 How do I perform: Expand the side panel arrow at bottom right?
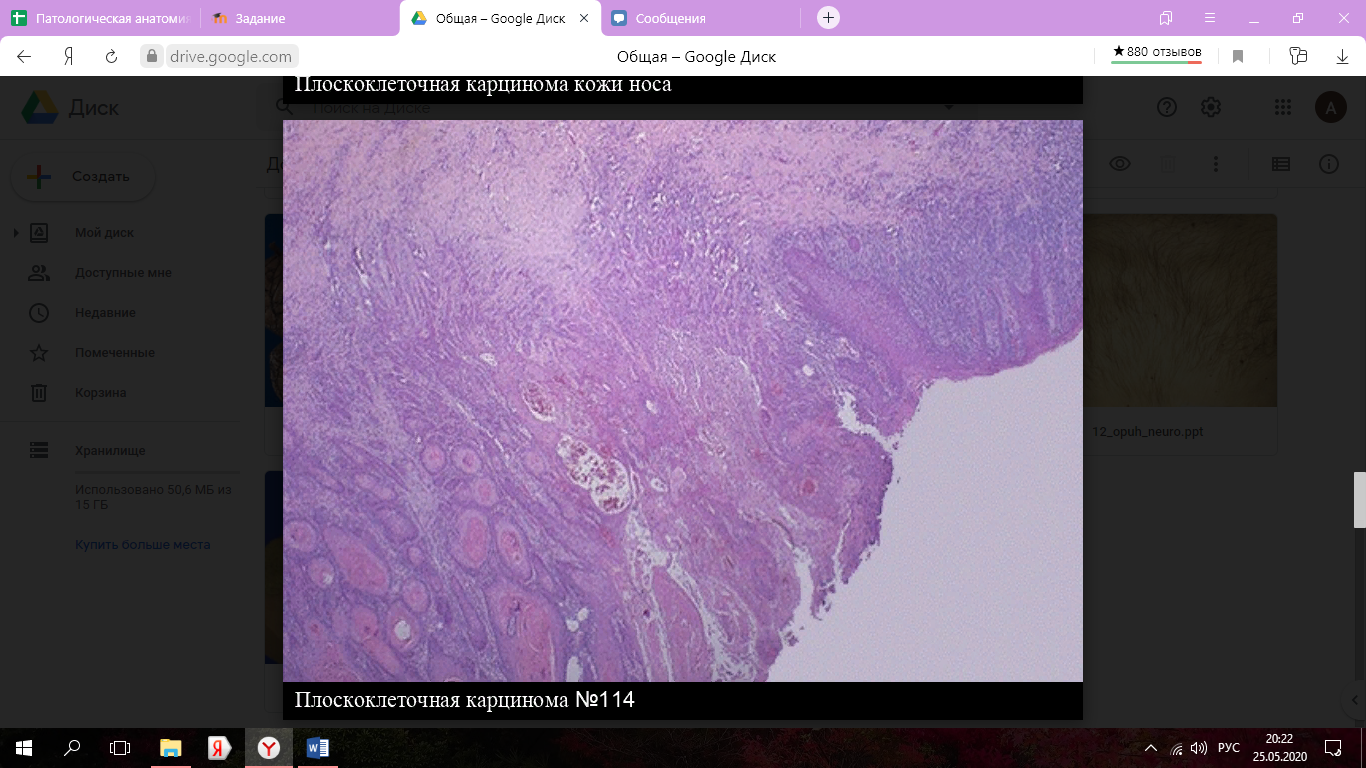pos(1354,701)
